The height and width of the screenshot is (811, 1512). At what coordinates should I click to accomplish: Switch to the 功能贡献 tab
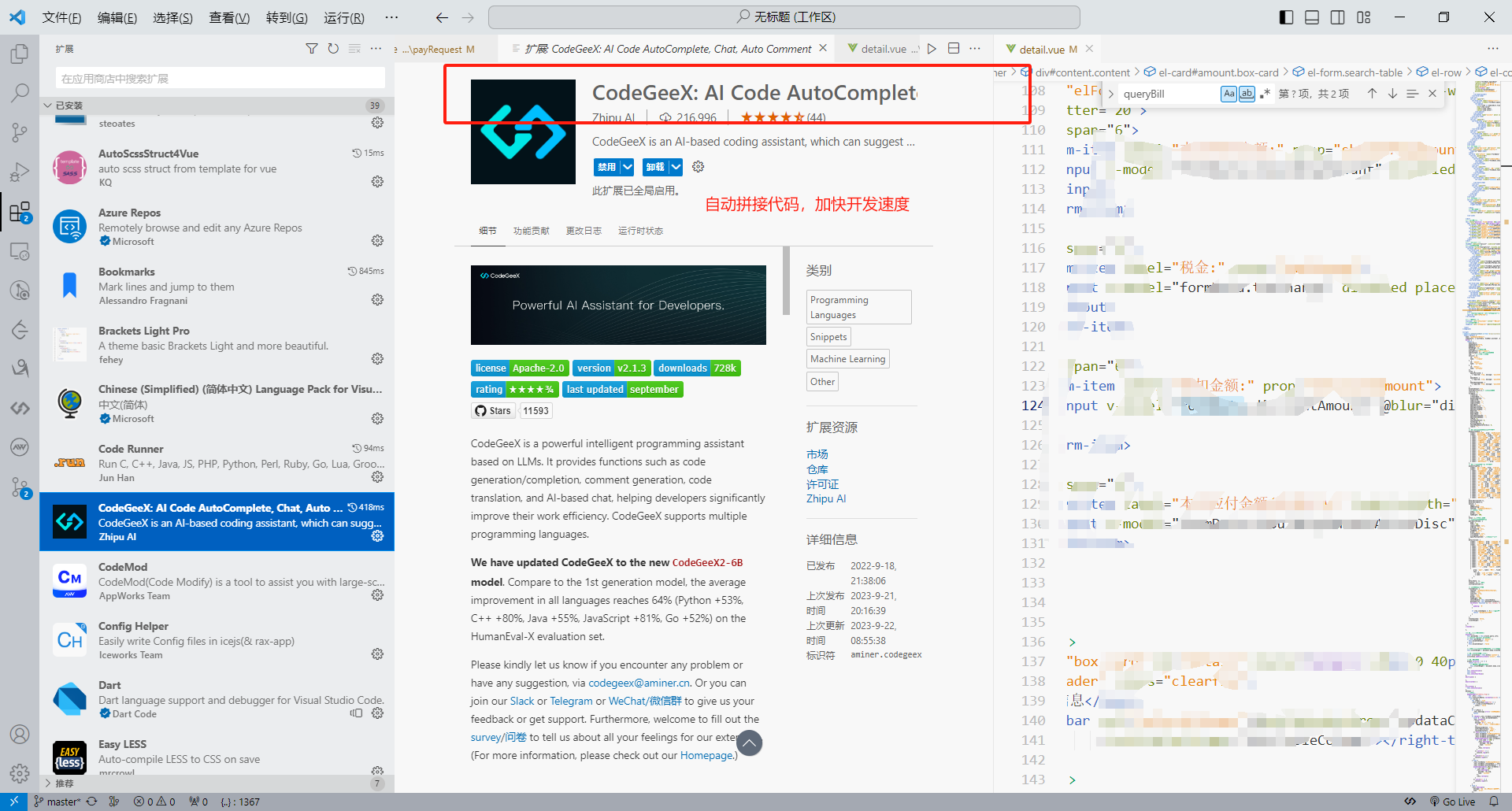[x=531, y=231]
